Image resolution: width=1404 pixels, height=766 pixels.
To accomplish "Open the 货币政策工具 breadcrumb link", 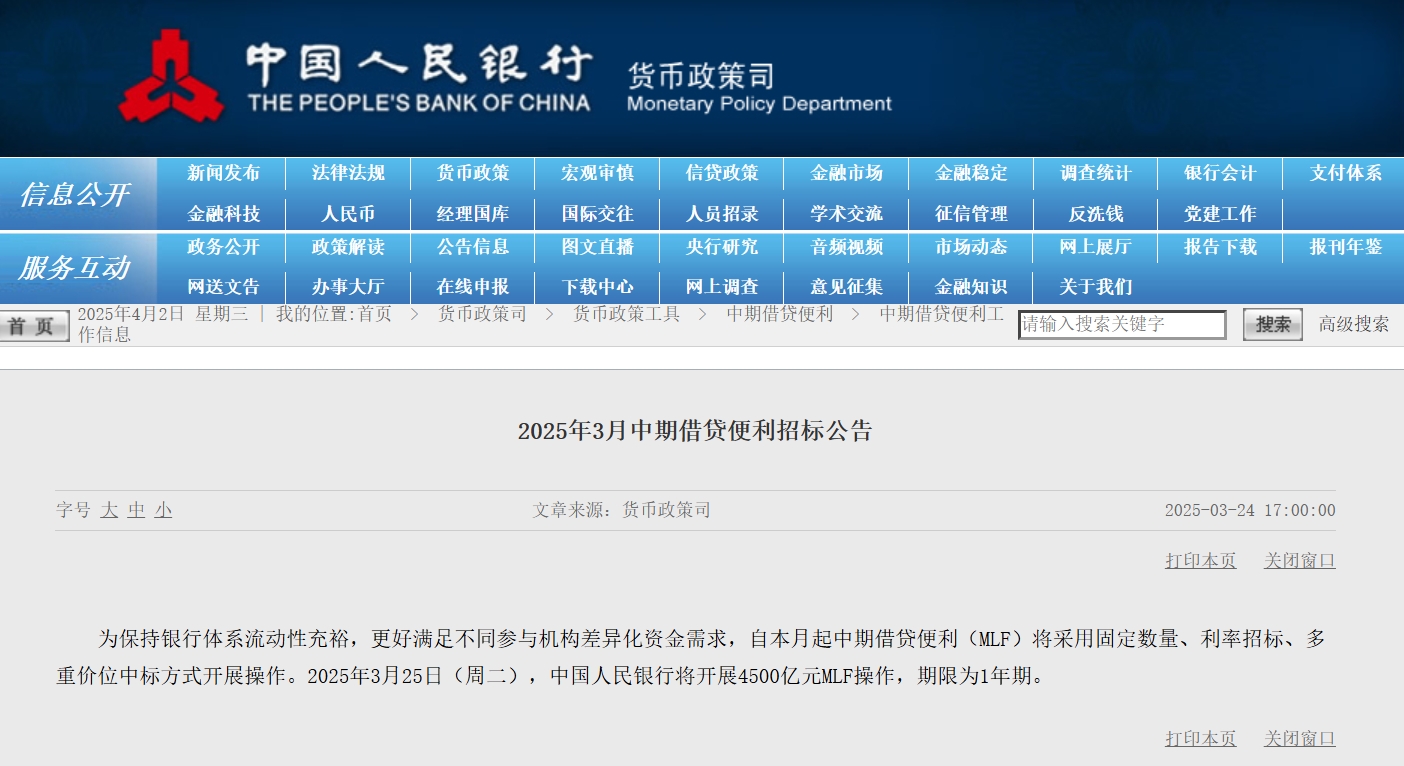I will (626, 314).
